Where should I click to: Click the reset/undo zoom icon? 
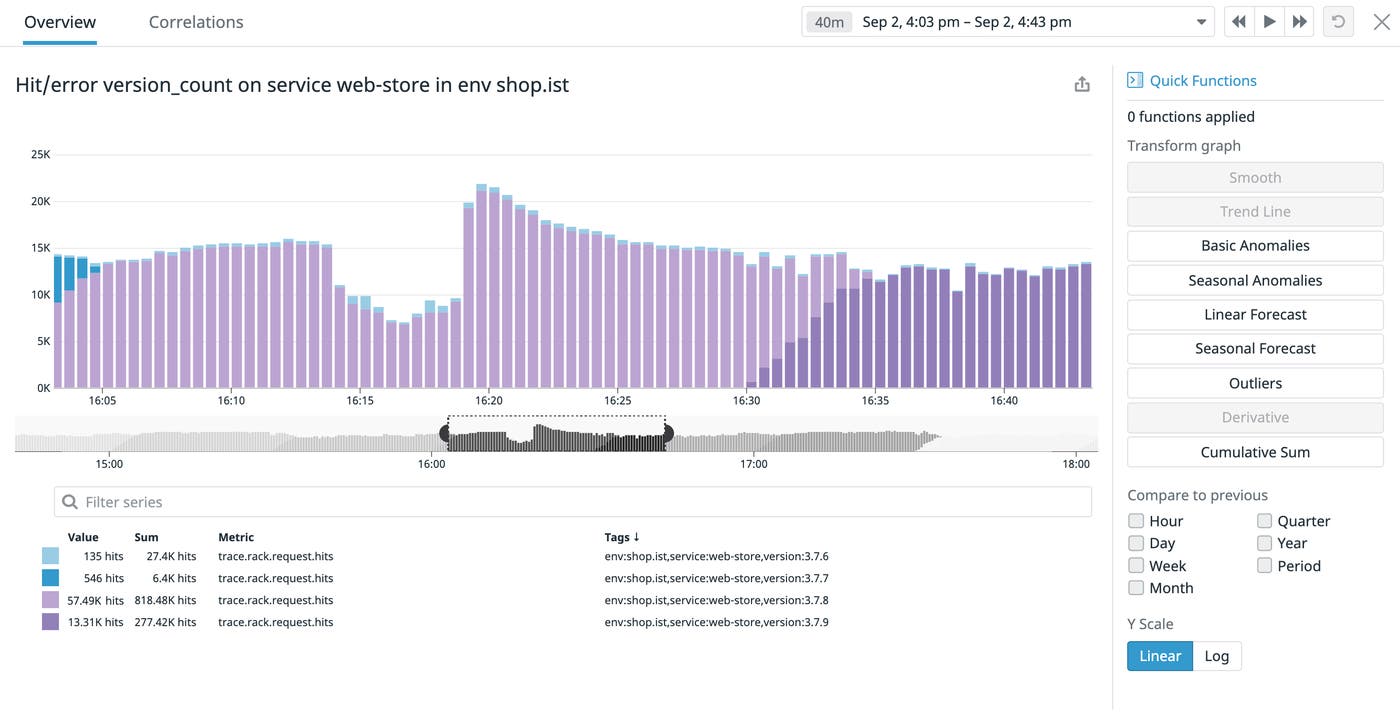pos(1337,22)
